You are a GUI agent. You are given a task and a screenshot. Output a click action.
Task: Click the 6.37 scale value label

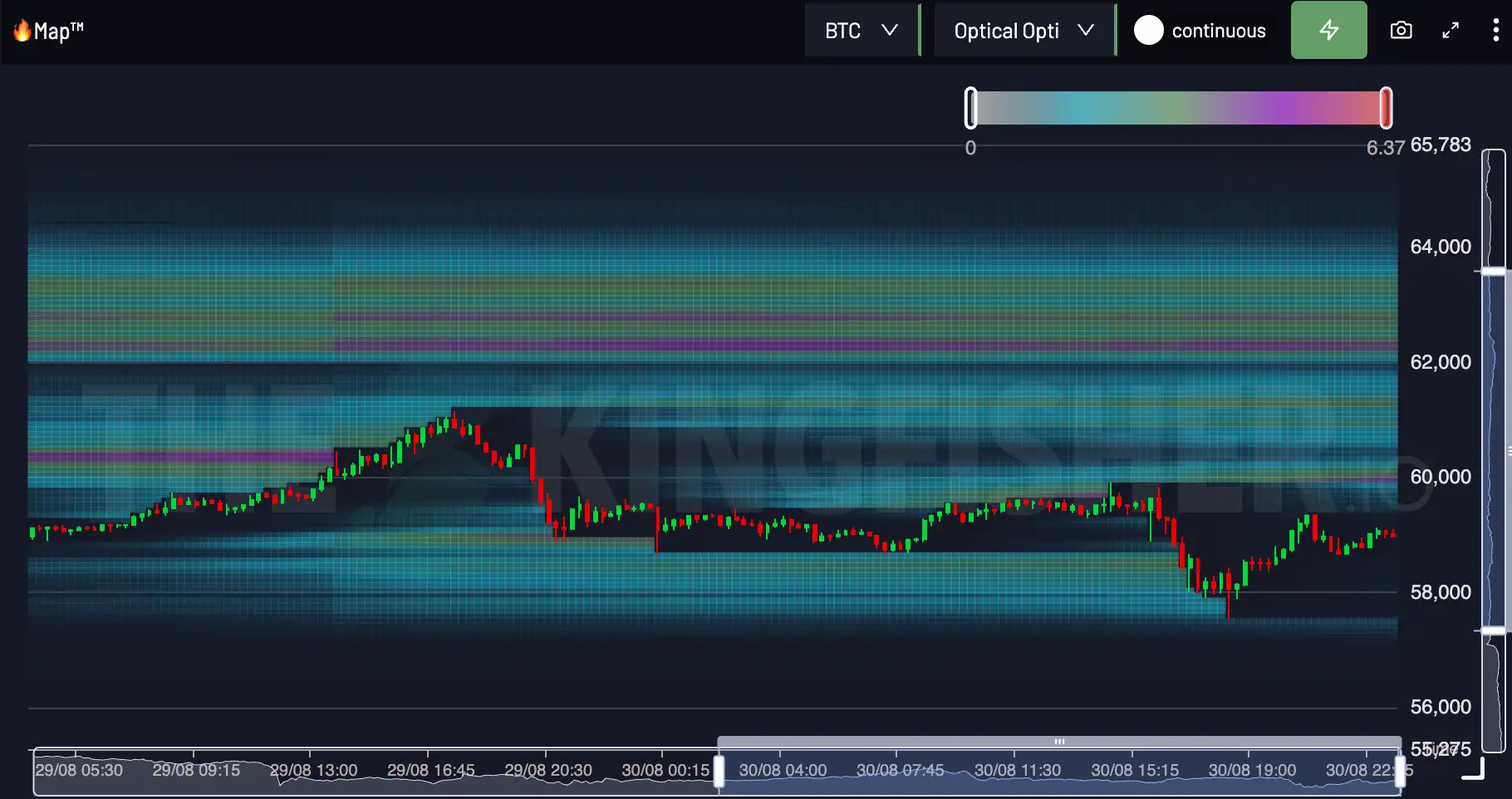1385,148
